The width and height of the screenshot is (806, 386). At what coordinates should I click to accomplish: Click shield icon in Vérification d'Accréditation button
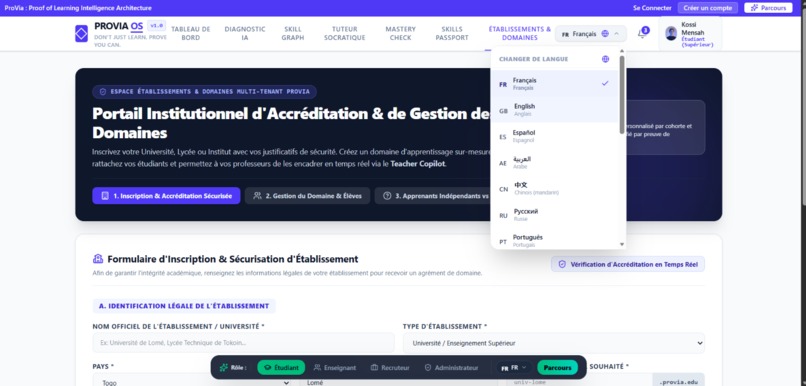[x=562, y=264]
